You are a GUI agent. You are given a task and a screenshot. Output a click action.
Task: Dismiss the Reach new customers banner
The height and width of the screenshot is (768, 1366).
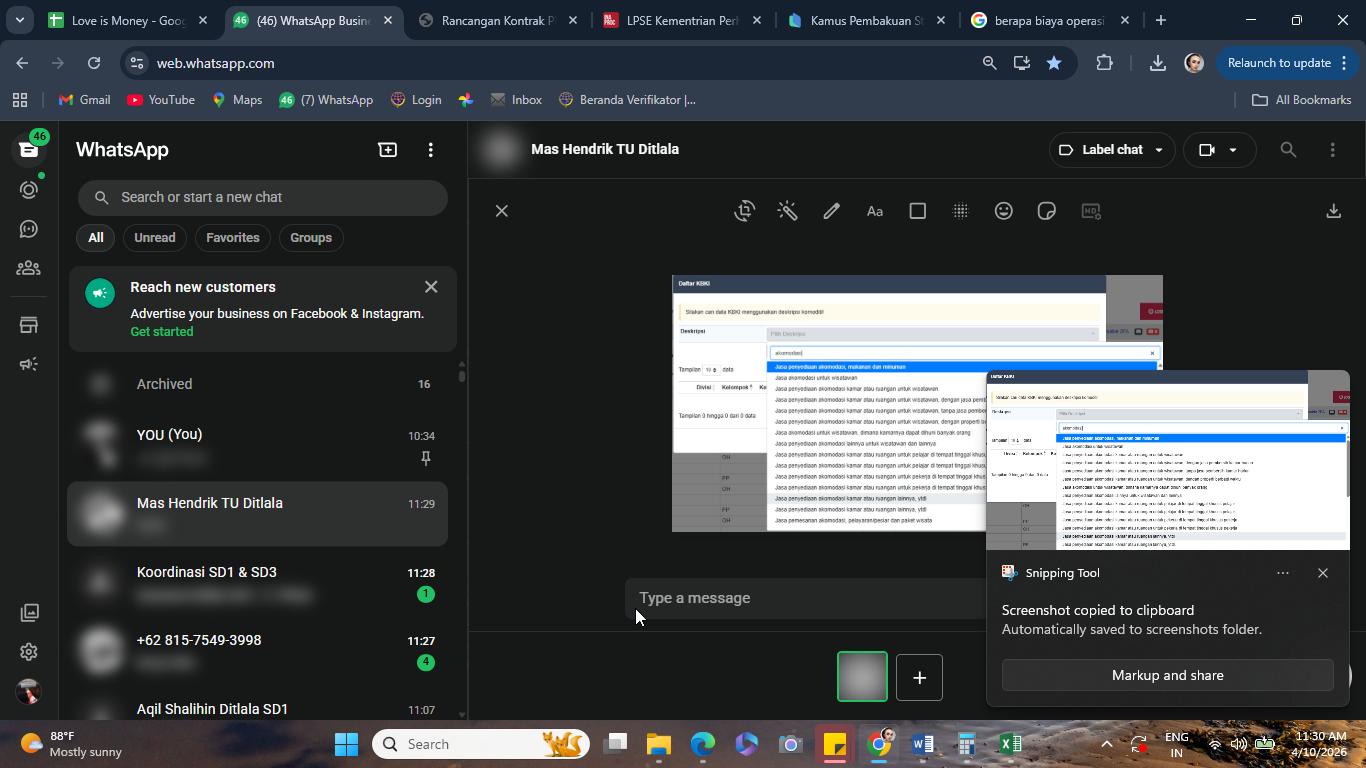click(431, 287)
